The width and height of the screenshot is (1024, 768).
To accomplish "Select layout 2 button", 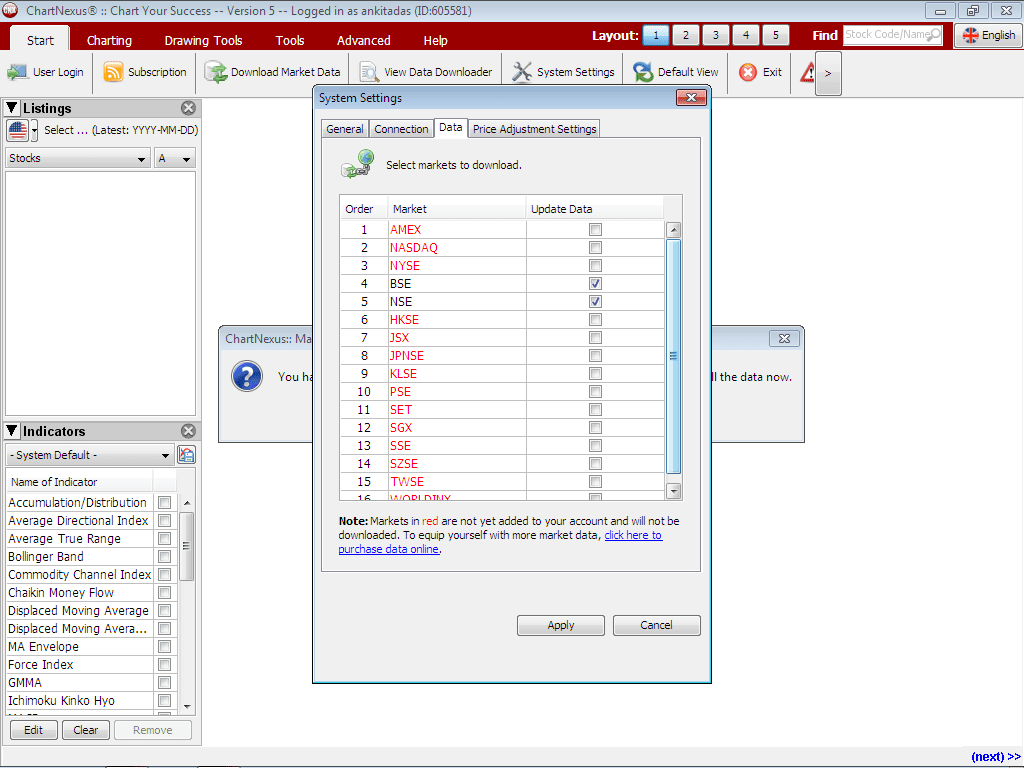I will (x=686, y=35).
